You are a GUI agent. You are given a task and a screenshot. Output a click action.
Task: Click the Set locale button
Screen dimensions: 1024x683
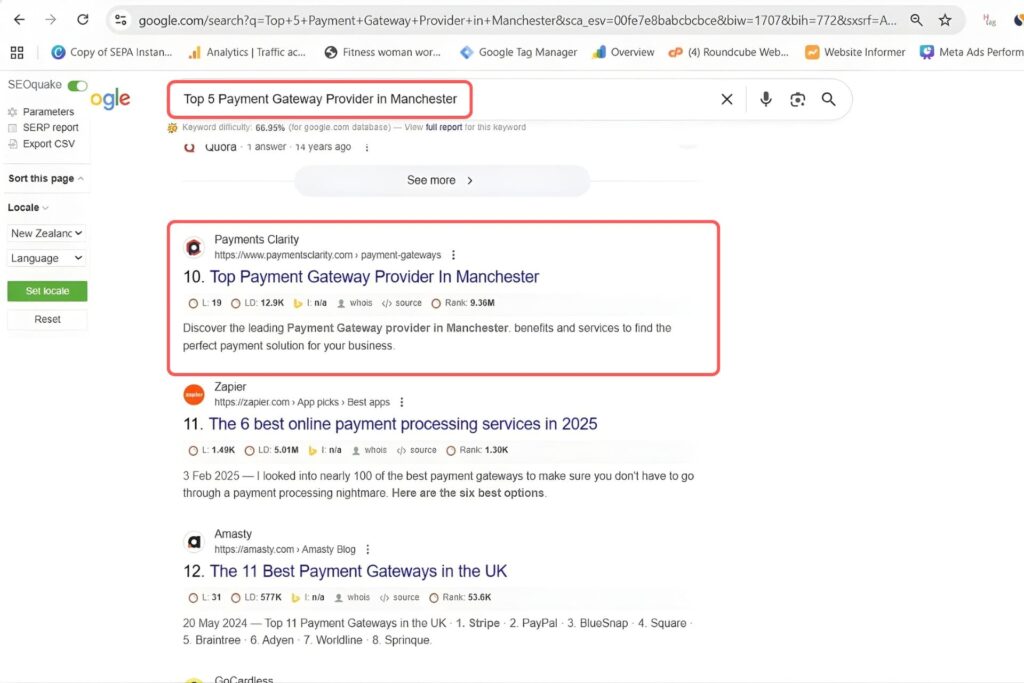[46, 290]
